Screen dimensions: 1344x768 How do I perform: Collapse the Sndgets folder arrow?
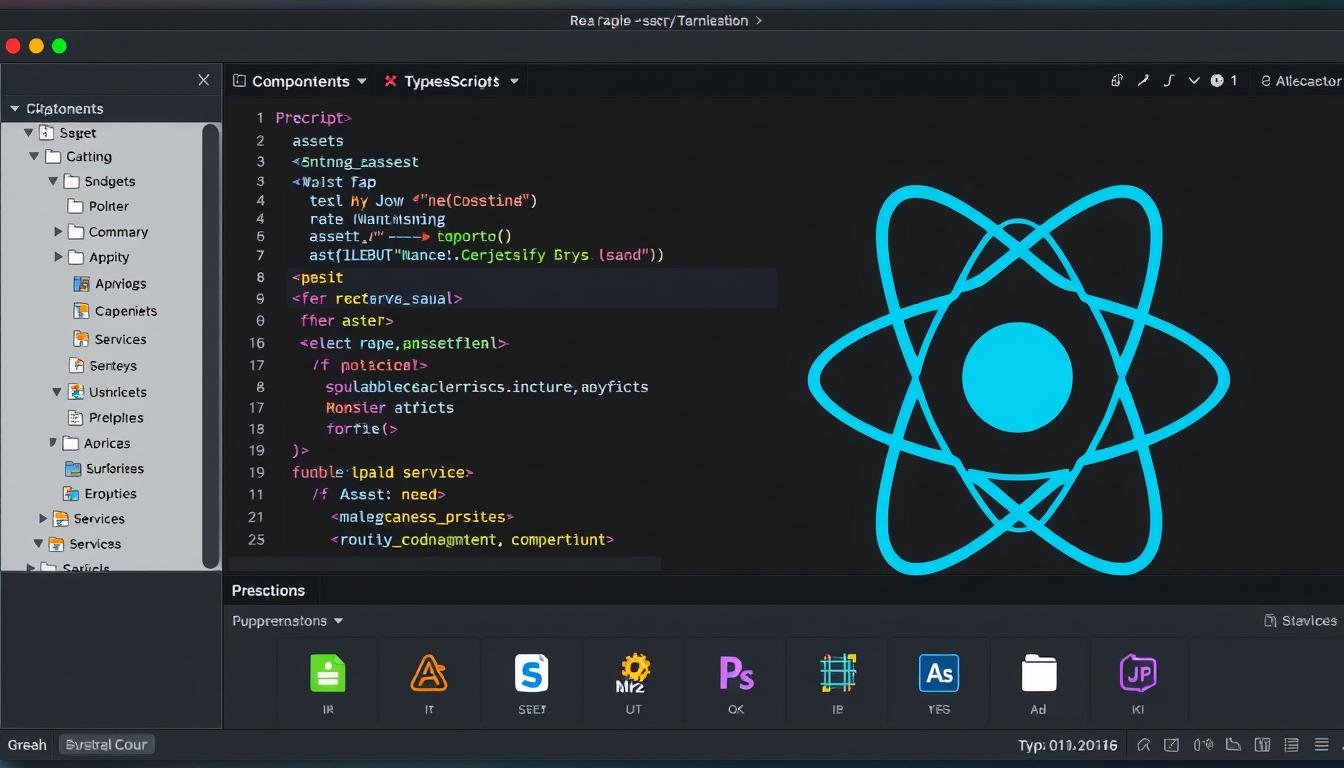53,181
